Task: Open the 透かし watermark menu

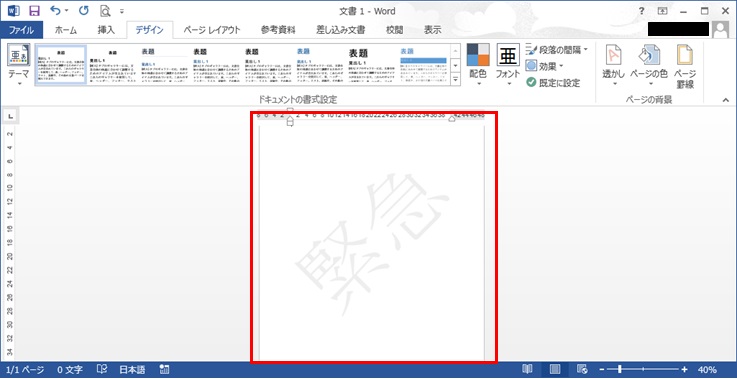Action: click(x=614, y=65)
